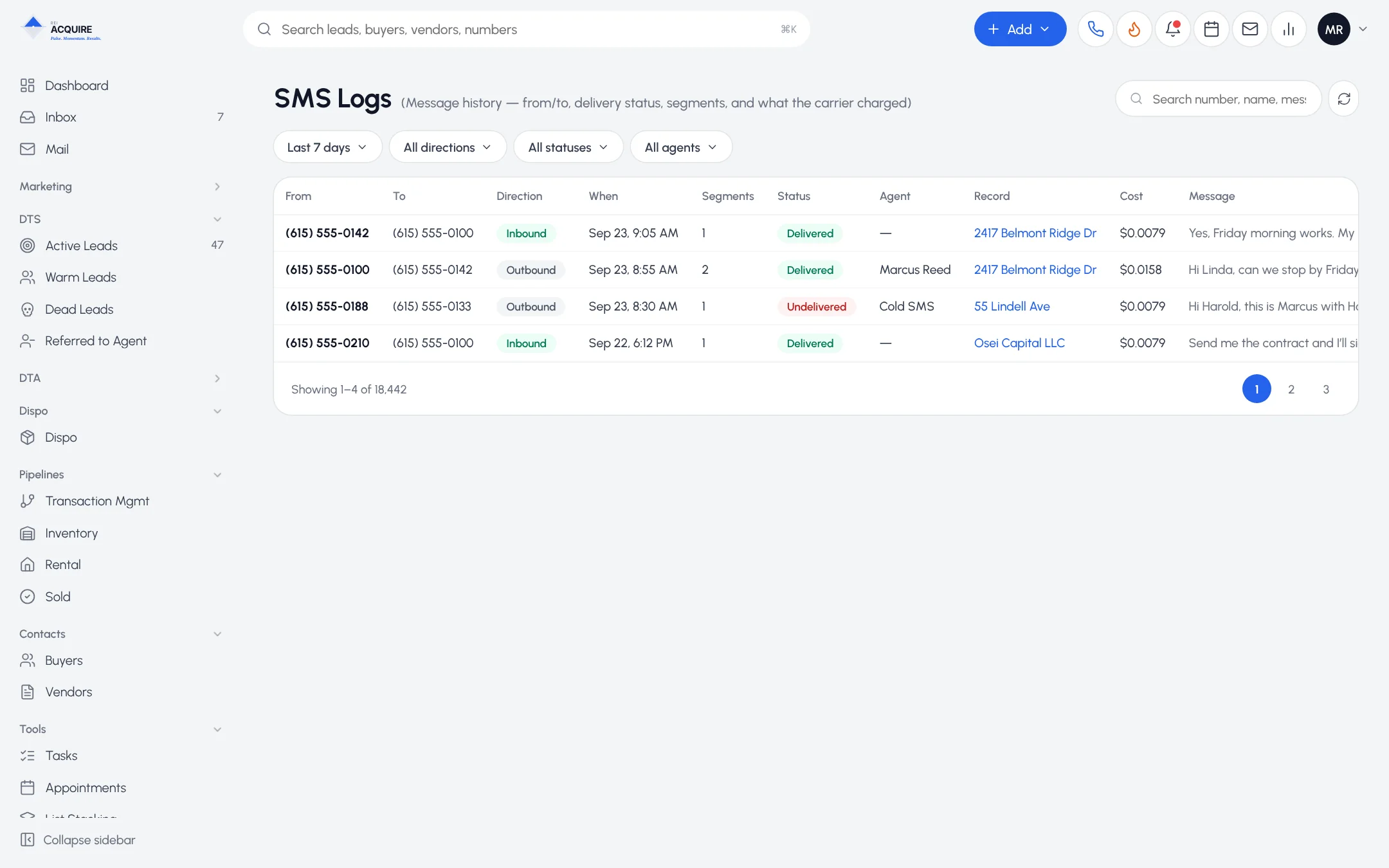The height and width of the screenshot is (868, 1389).
Task: Open the Sold pipeline
Action: point(121,597)
